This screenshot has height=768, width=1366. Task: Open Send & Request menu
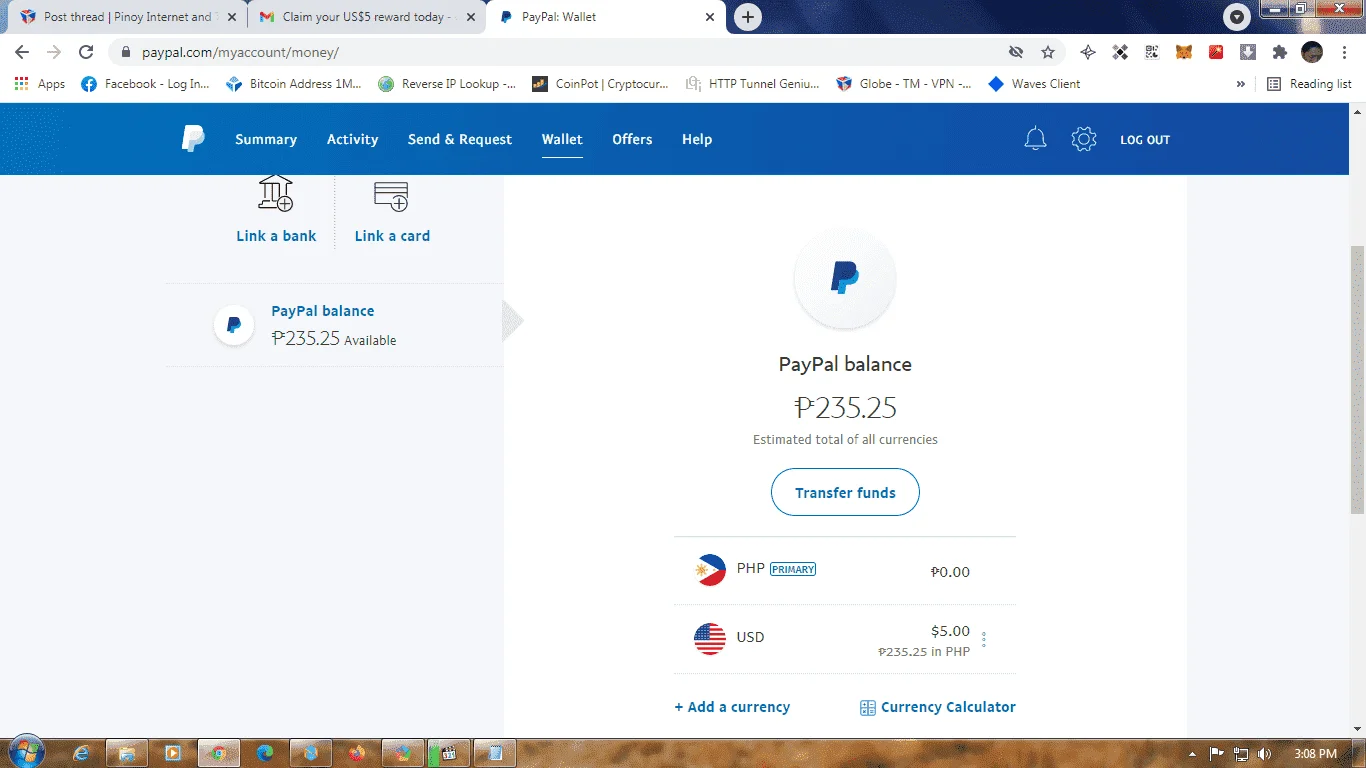[x=460, y=139]
